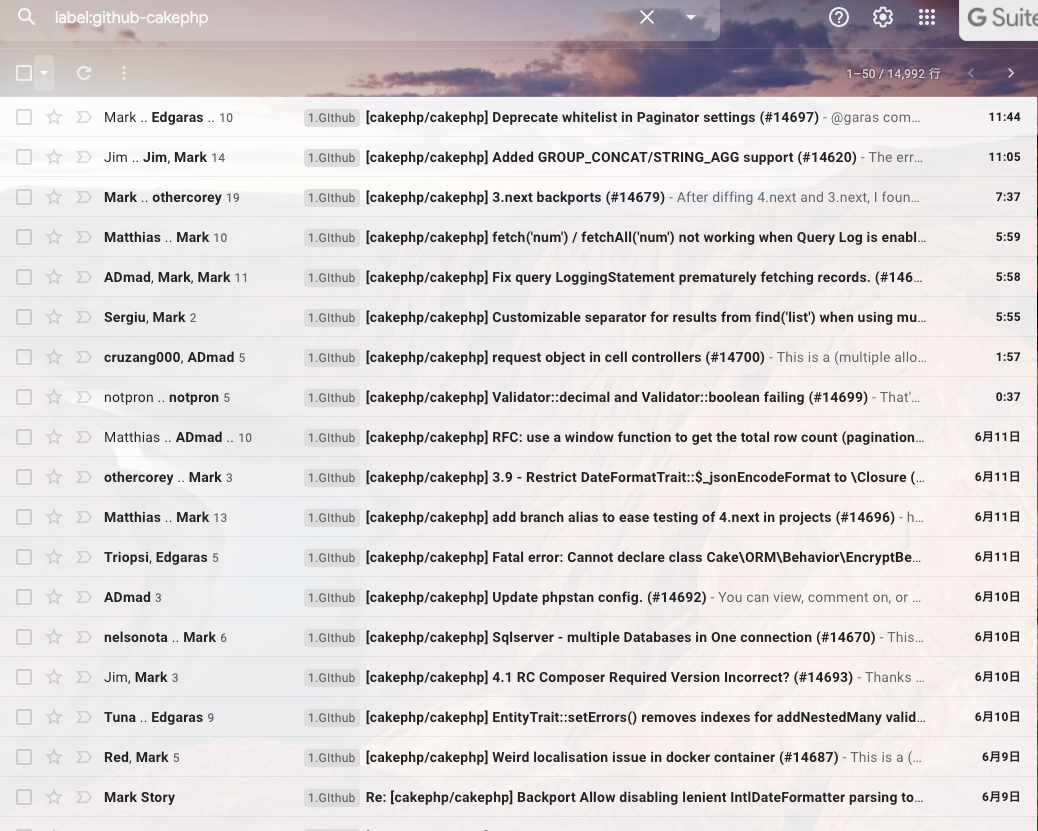Click the 0:37 timestamp

(x=1008, y=397)
